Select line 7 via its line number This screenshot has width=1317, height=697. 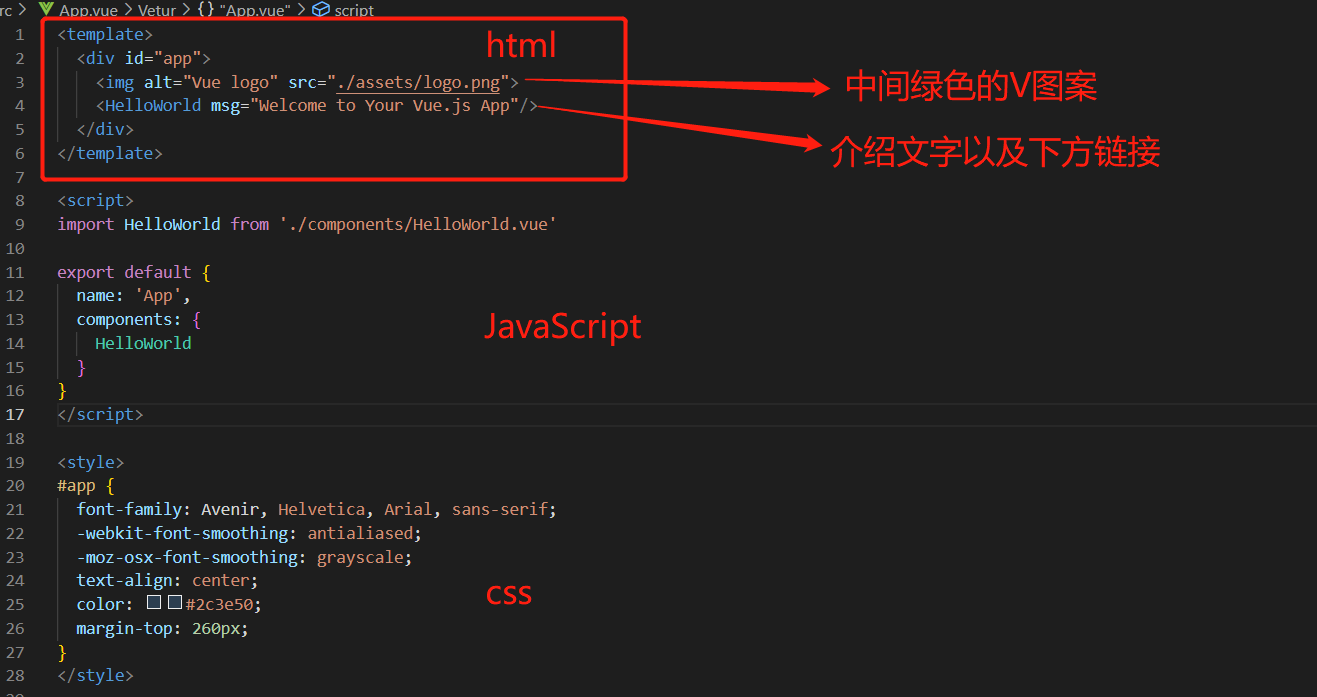pos(20,177)
